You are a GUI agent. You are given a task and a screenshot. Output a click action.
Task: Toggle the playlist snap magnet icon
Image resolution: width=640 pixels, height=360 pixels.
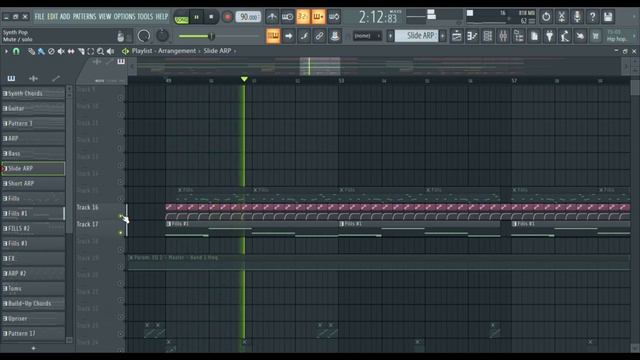click(16, 51)
